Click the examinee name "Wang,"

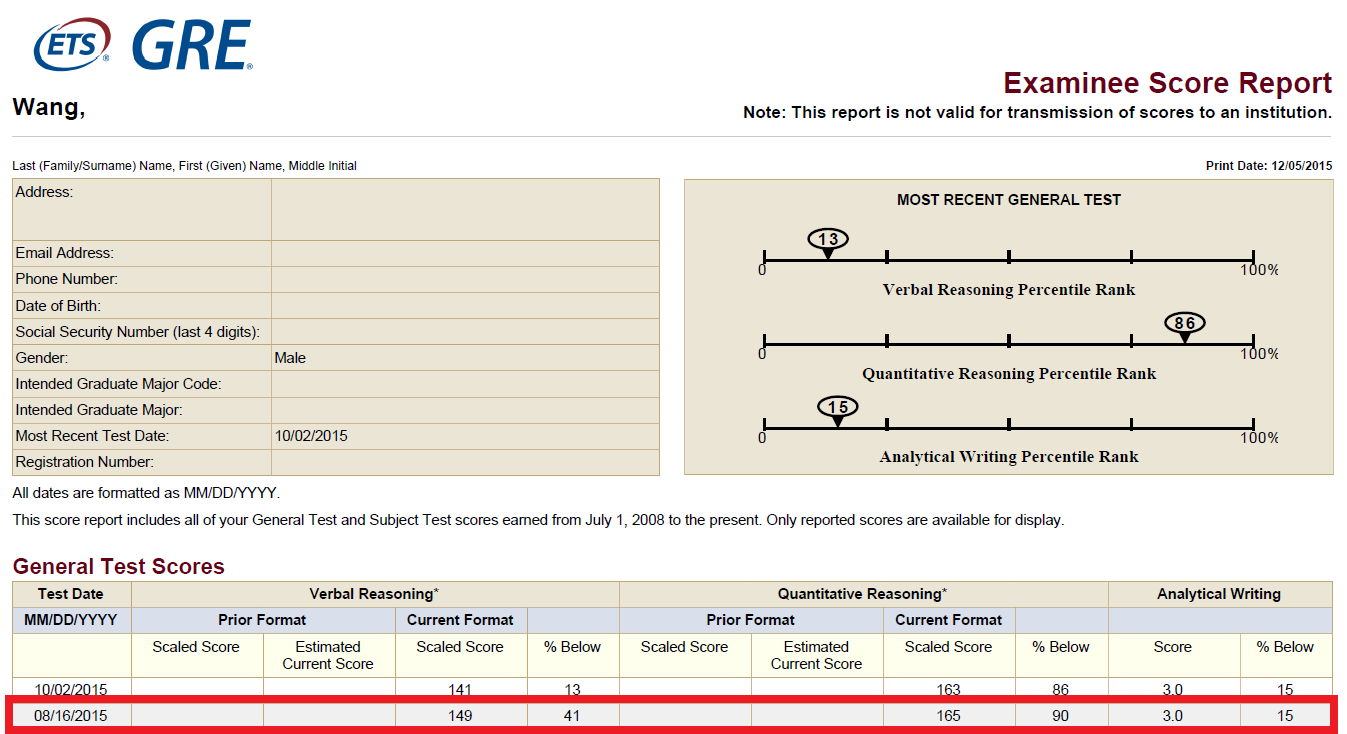48,108
